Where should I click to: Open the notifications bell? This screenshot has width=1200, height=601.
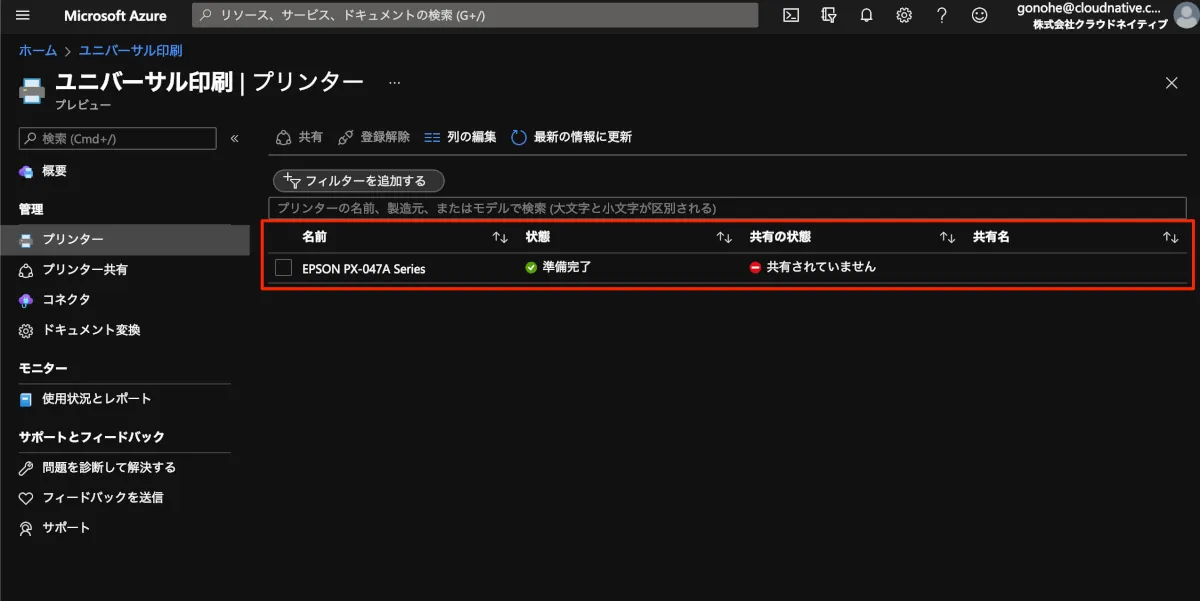pyautogui.click(x=866, y=15)
